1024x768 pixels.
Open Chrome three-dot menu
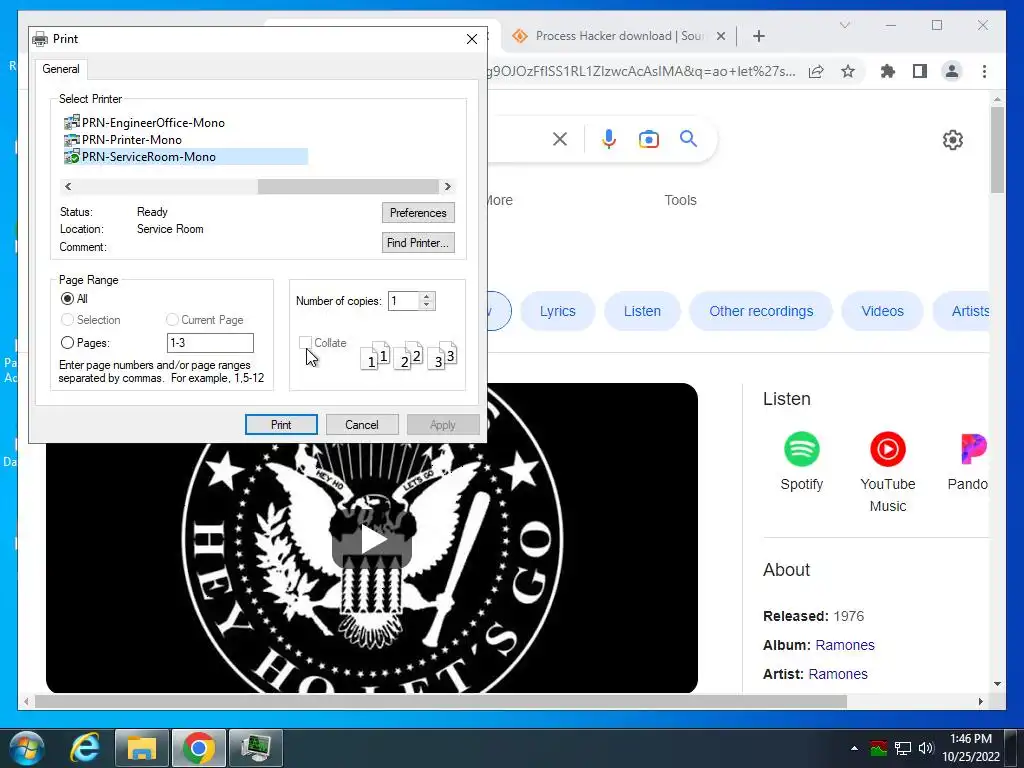(984, 71)
